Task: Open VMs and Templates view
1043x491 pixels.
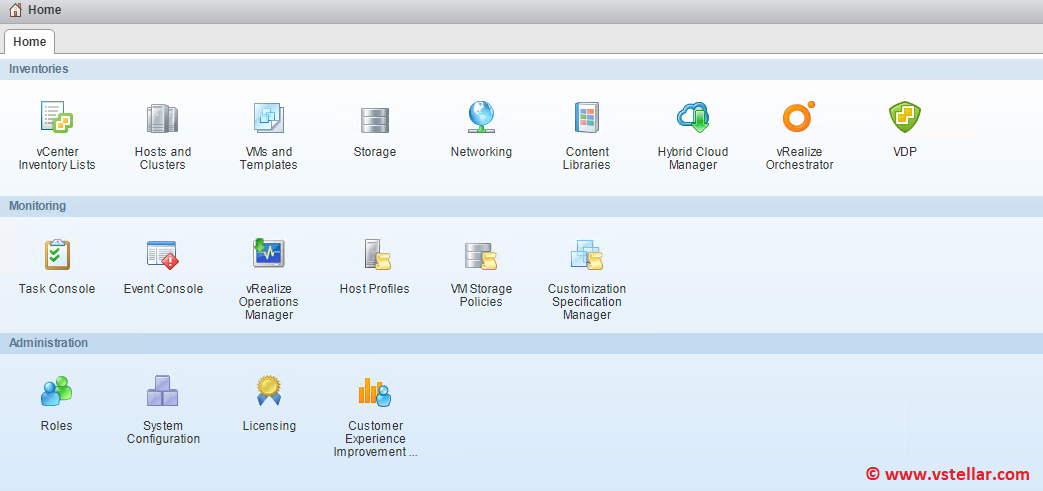Action: tap(268, 119)
